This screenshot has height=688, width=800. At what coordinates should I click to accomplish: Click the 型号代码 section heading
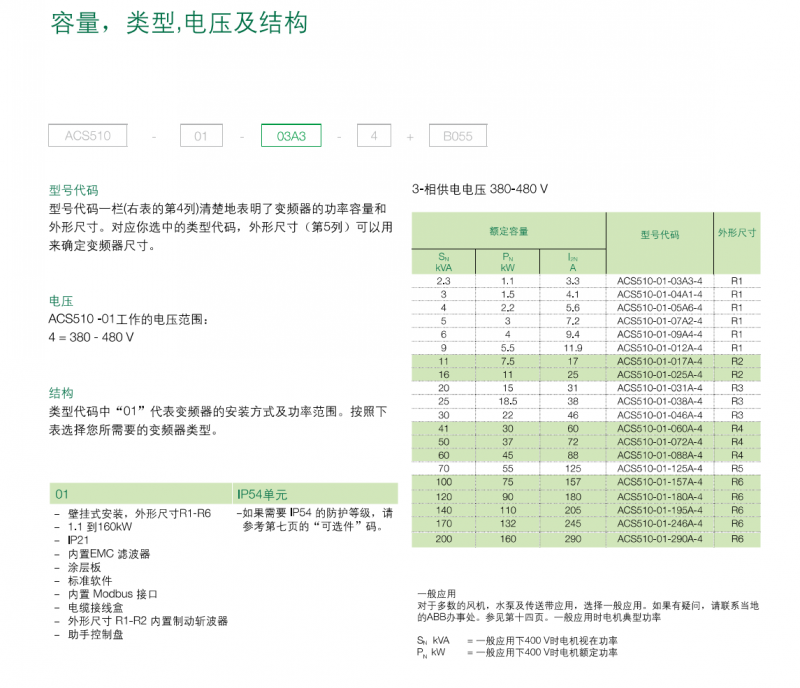73,190
